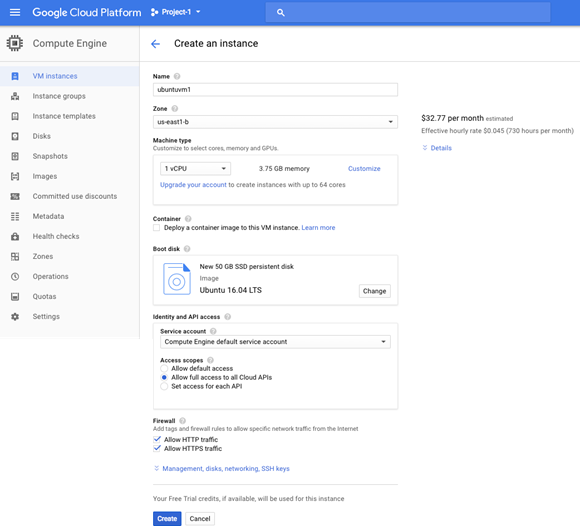
Task: Click the help icon next to Zone
Action: [x=175, y=108]
